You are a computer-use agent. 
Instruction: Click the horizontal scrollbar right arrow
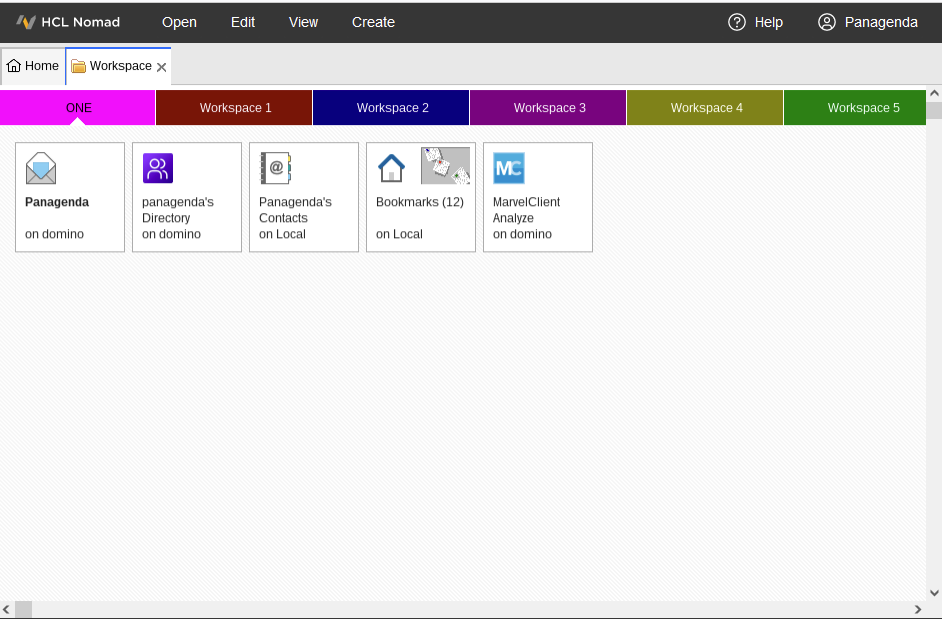click(918, 609)
